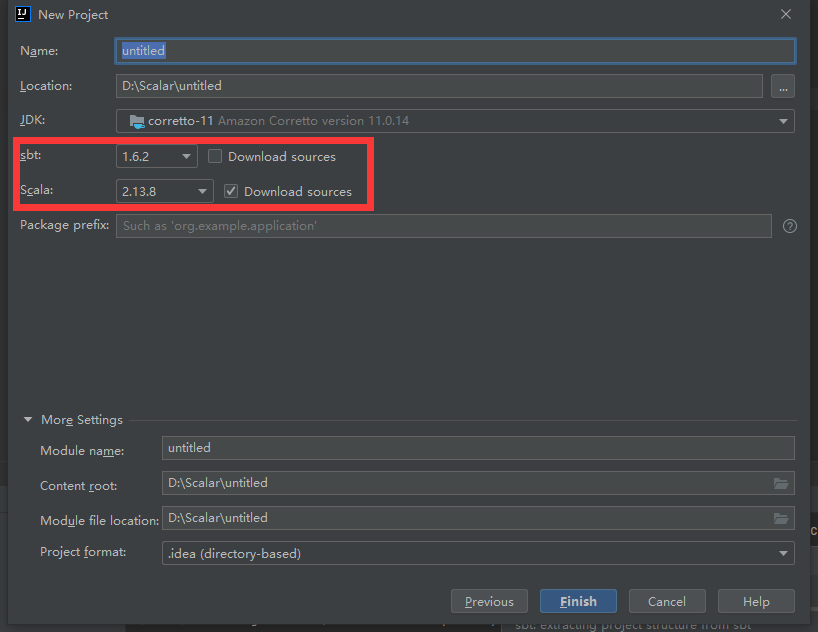
Task: Click the Location browse ellipsis button
Action: pos(783,86)
